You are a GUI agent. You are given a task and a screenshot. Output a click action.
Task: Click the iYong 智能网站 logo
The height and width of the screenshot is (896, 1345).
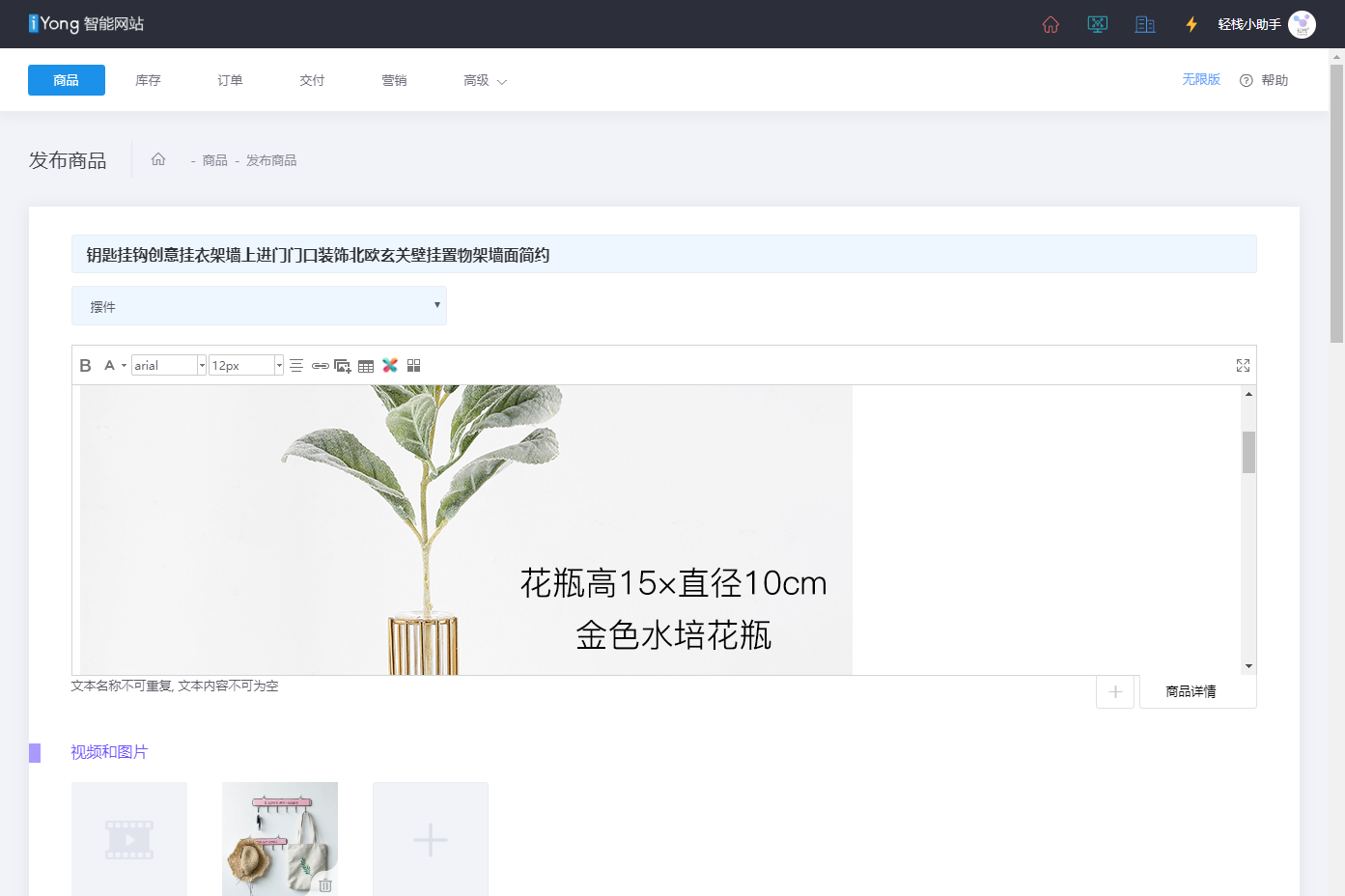(86, 24)
